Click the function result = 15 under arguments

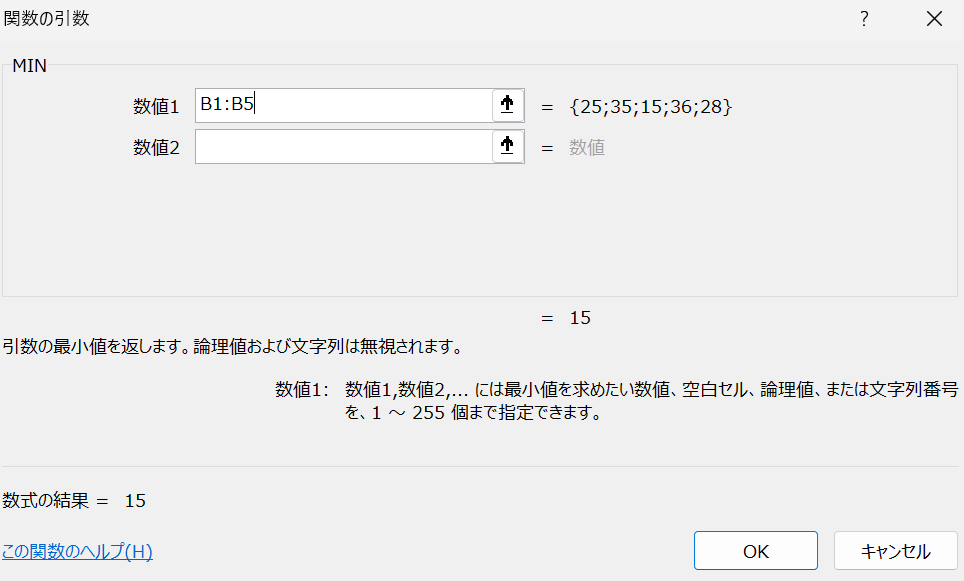tap(579, 318)
